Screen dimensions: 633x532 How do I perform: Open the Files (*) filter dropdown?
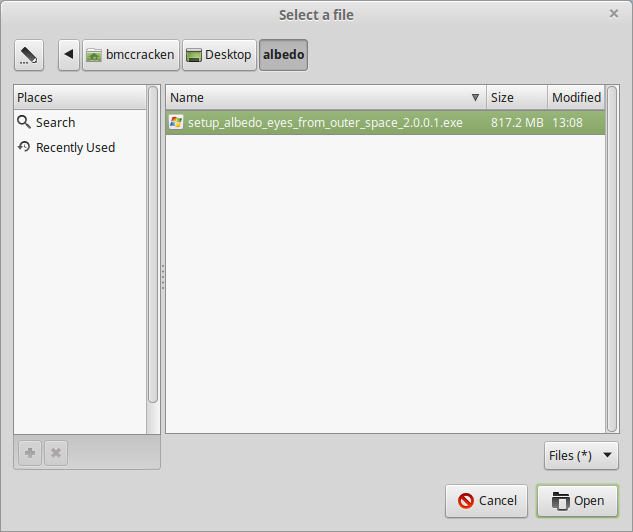coord(581,456)
